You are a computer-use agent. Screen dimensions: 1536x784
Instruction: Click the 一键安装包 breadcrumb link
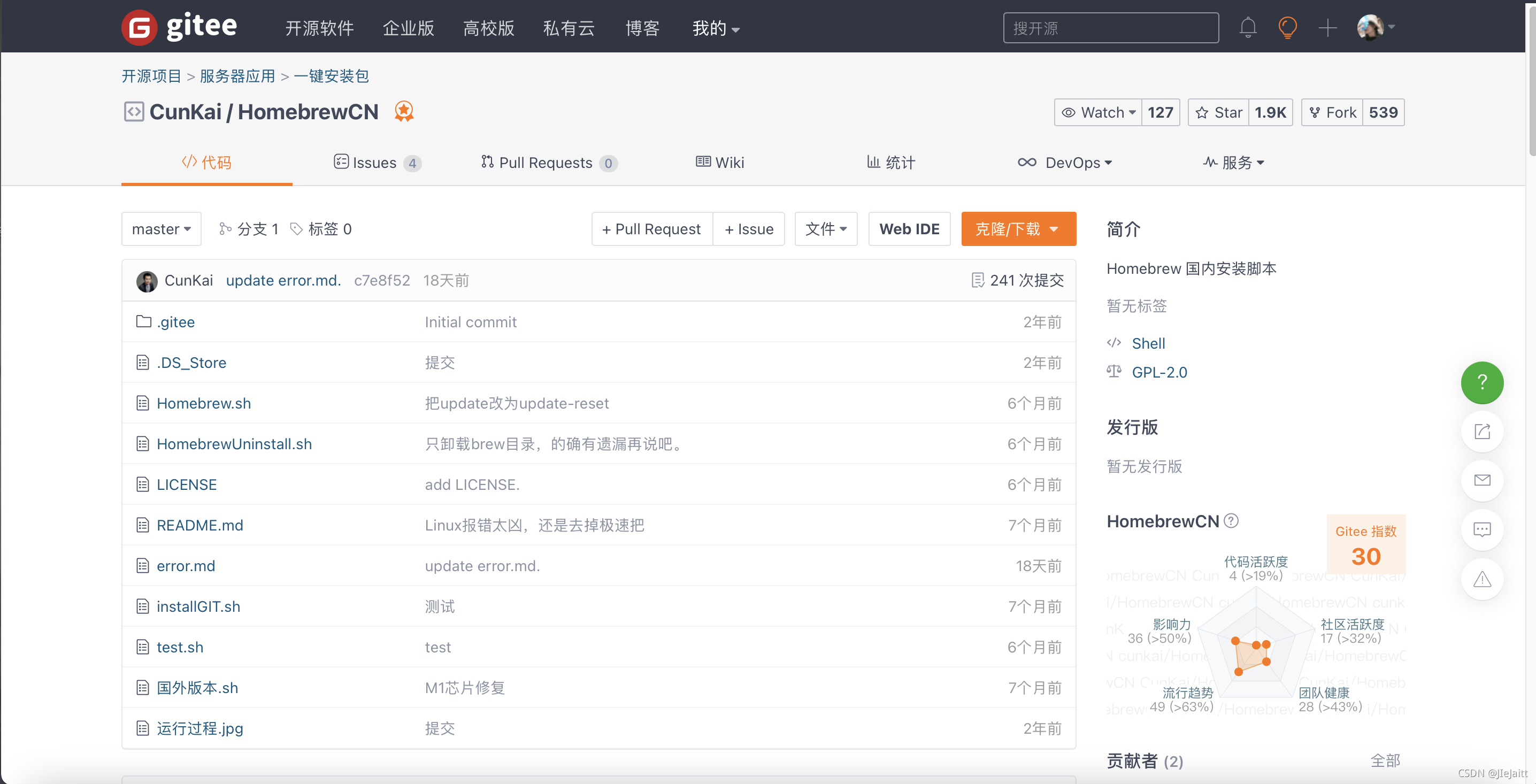[x=331, y=76]
